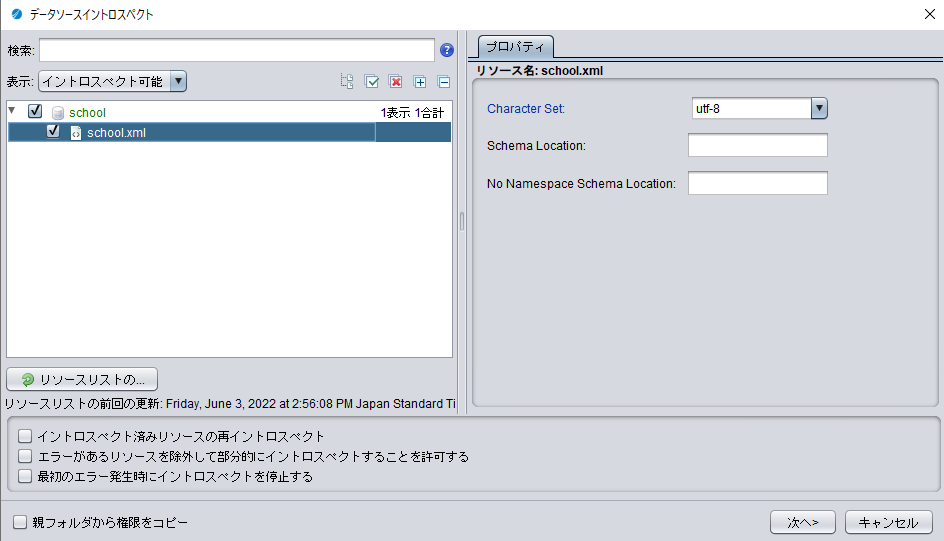Enable エラーがあるリソースを除外 partial introspect checkbox
Screen dimensions: 944x541
coord(25,456)
